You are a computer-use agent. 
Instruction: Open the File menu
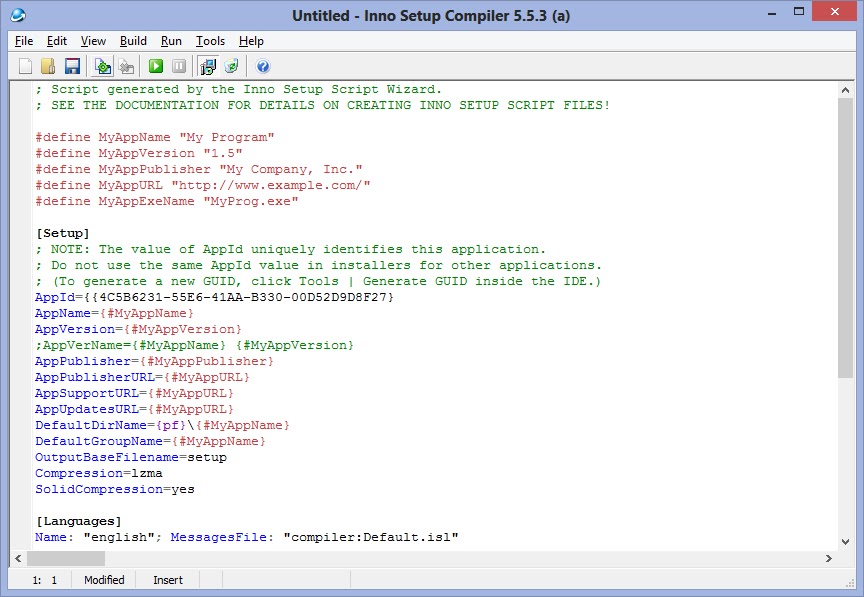[x=23, y=41]
